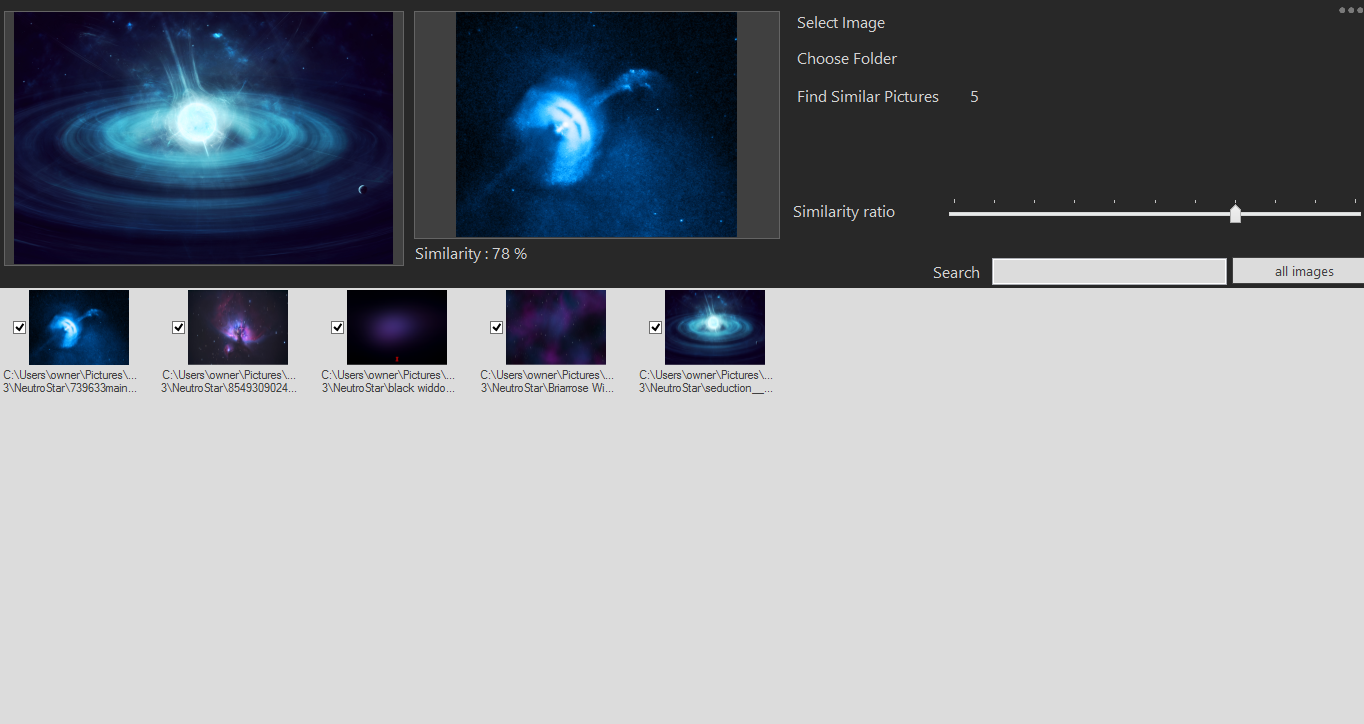Click the Similarity ratio slider handle

pyautogui.click(x=1236, y=213)
